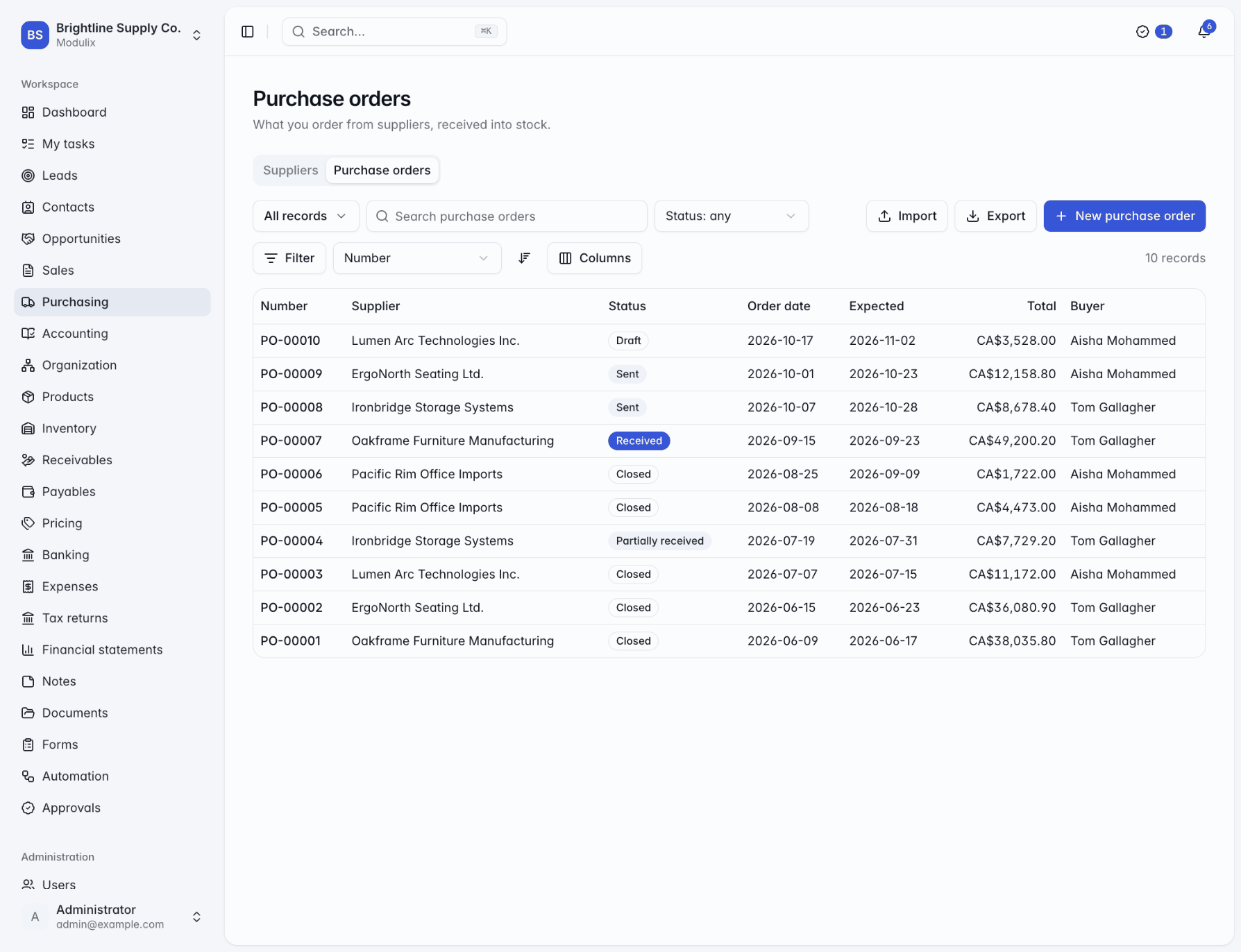The height and width of the screenshot is (952, 1241).
Task: Click the My tasks sidebar icon
Action: (28, 144)
